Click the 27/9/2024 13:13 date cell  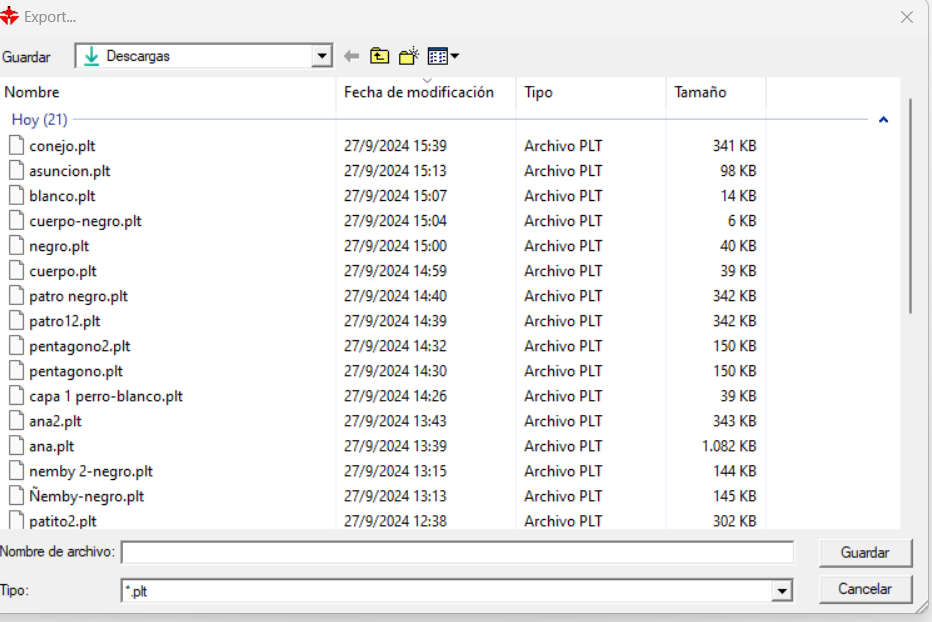pyautogui.click(x=395, y=496)
